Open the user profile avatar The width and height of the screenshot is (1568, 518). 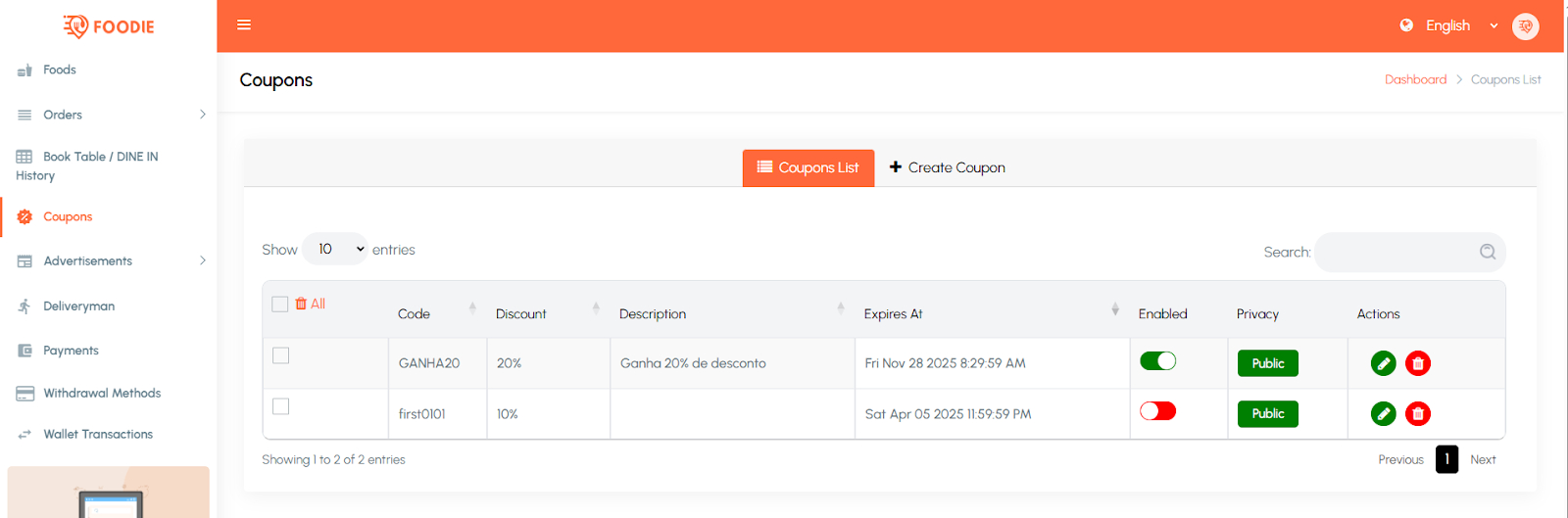1525,26
